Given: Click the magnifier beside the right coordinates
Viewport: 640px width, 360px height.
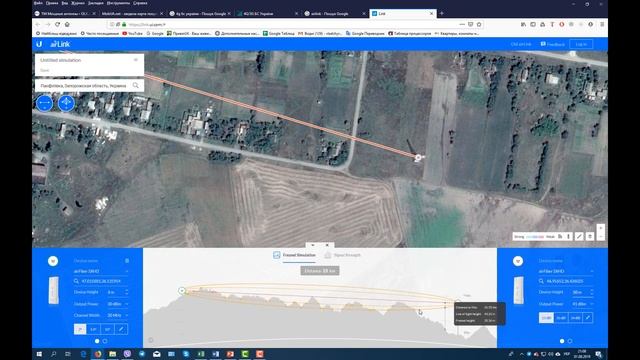Looking at the screenshot, I should coord(541,281).
